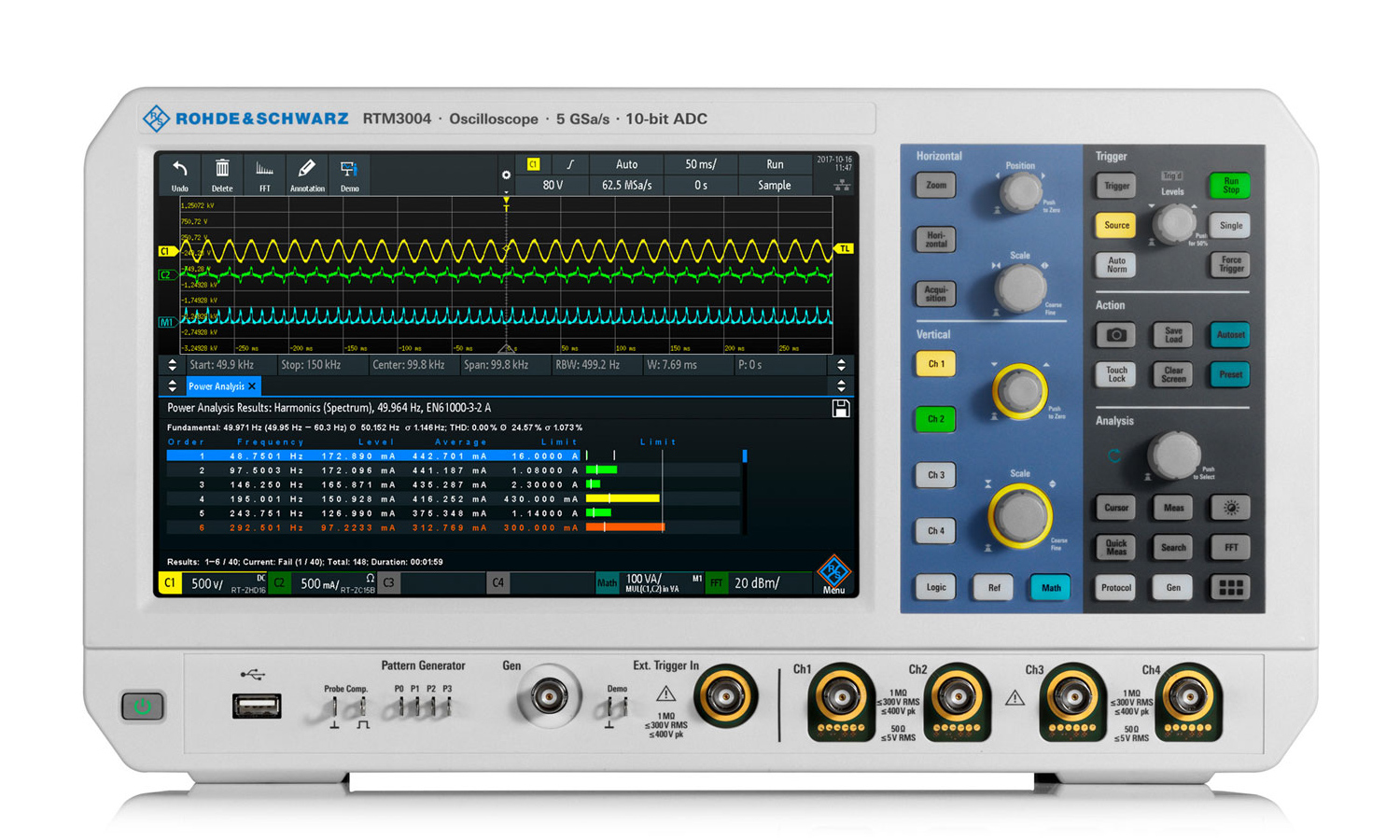
Task: Push the green power button
Action: click(x=143, y=707)
